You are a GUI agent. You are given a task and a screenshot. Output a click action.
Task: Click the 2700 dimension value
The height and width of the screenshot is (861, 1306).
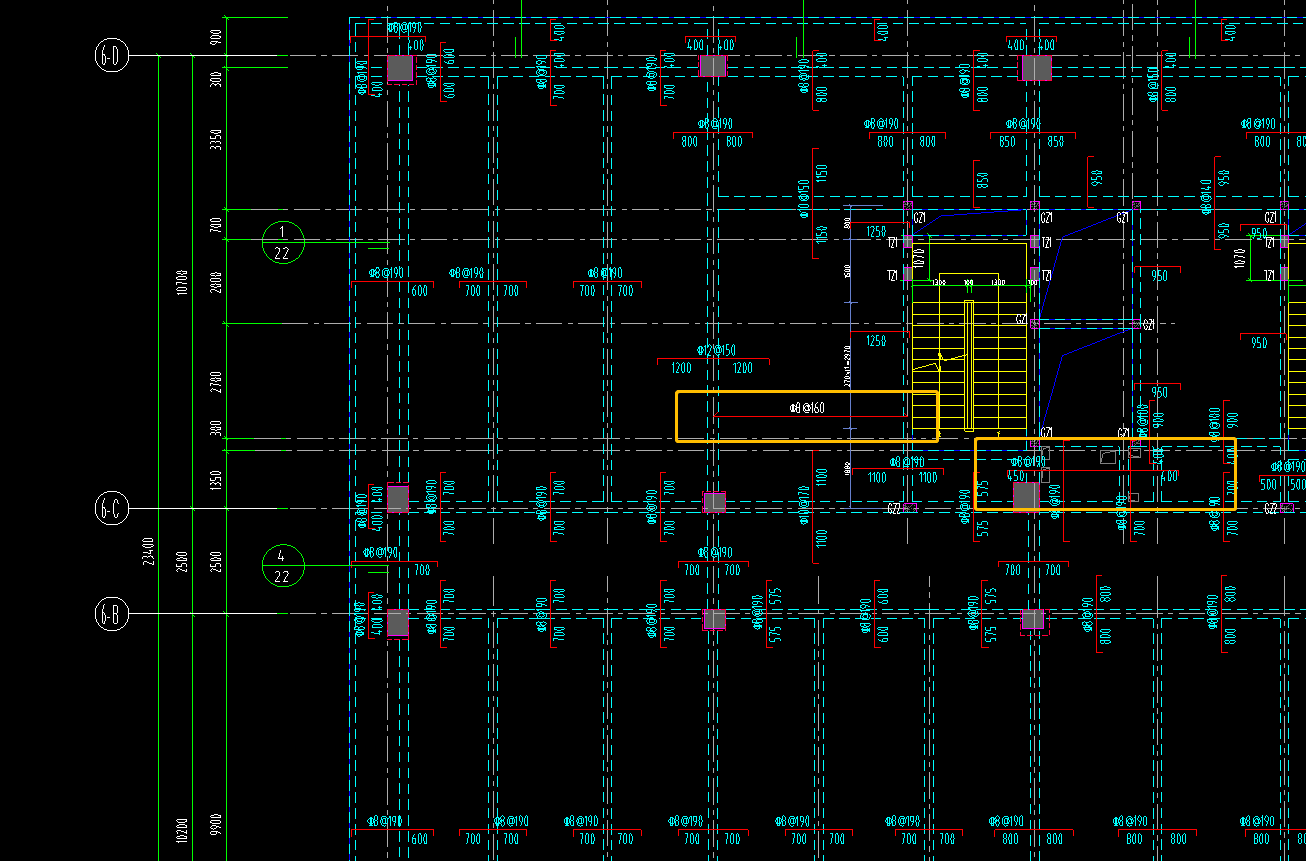tap(217, 381)
